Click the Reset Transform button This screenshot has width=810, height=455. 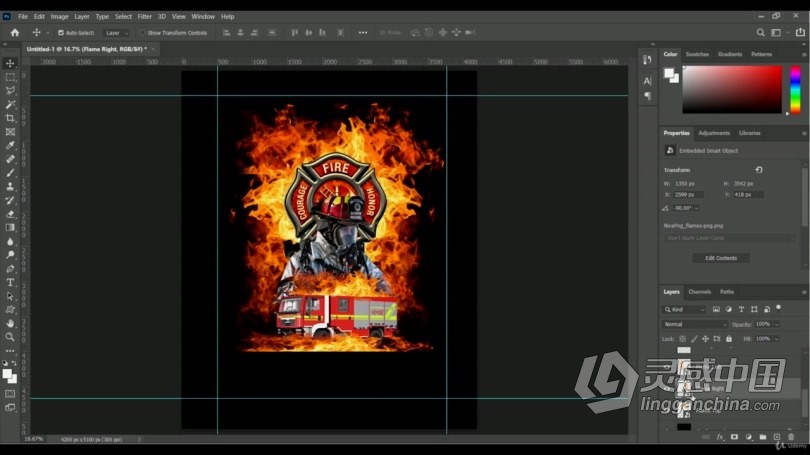tap(759, 169)
